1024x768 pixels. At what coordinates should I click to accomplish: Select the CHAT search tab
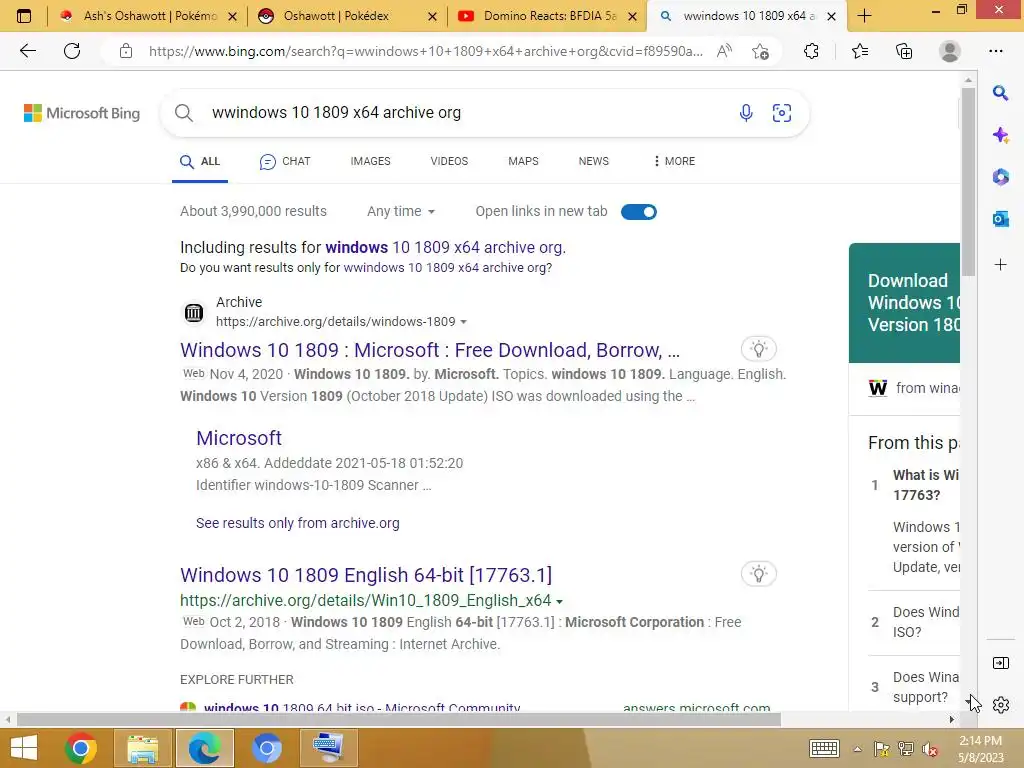click(285, 161)
